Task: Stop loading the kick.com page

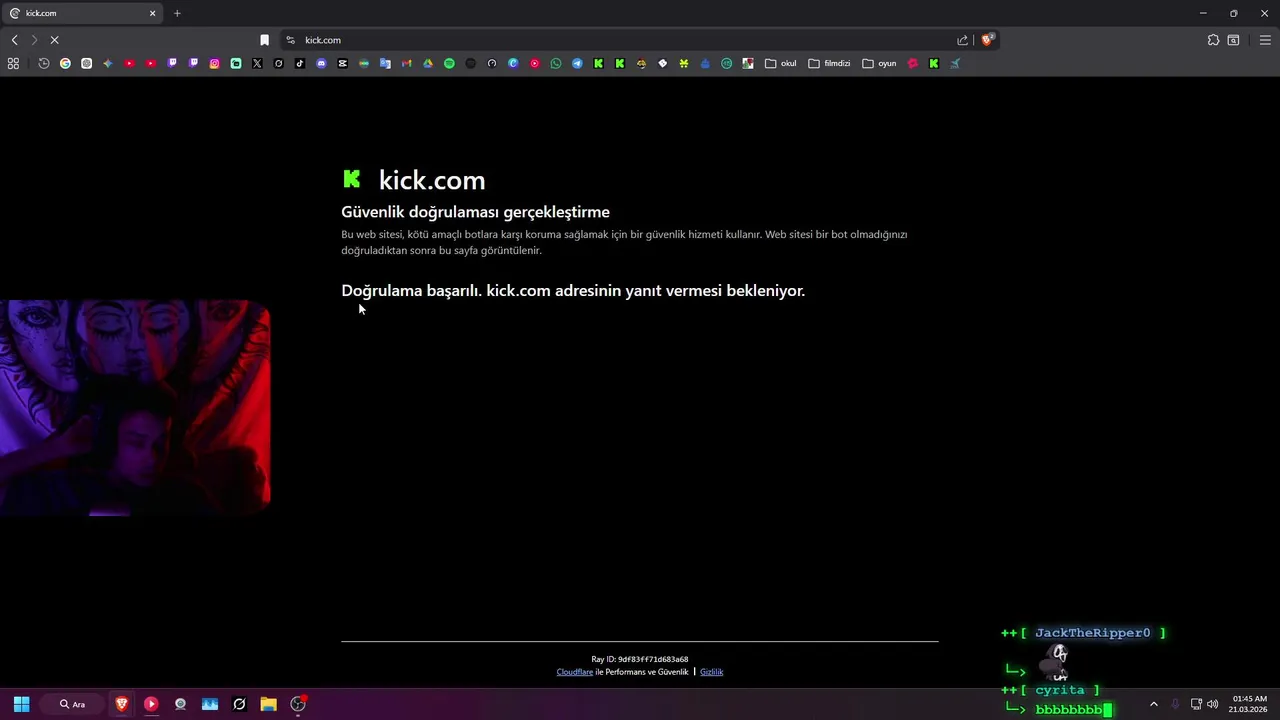Action: [55, 40]
